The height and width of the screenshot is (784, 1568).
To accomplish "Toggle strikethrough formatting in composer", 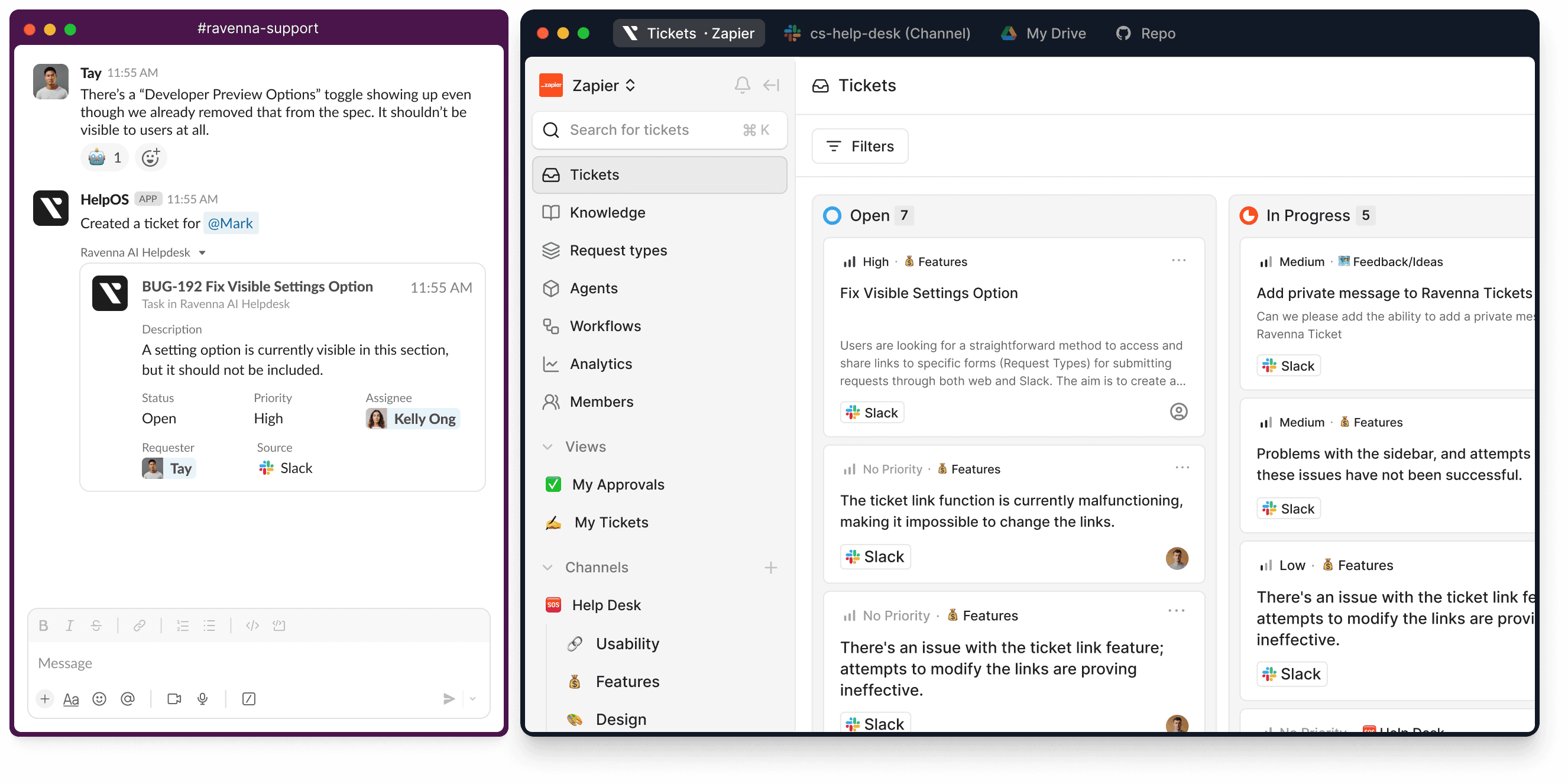I will pyautogui.click(x=96, y=626).
